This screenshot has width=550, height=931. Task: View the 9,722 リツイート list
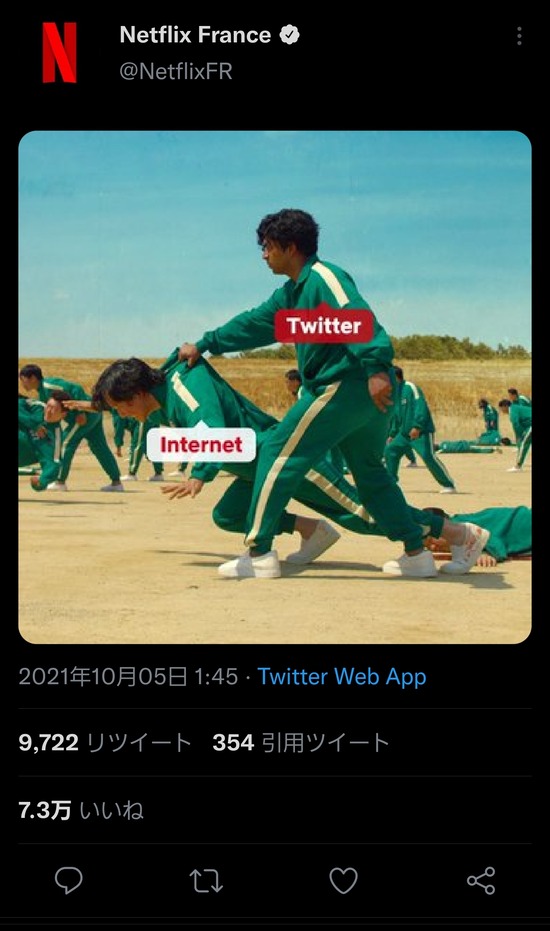click(105, 743)
